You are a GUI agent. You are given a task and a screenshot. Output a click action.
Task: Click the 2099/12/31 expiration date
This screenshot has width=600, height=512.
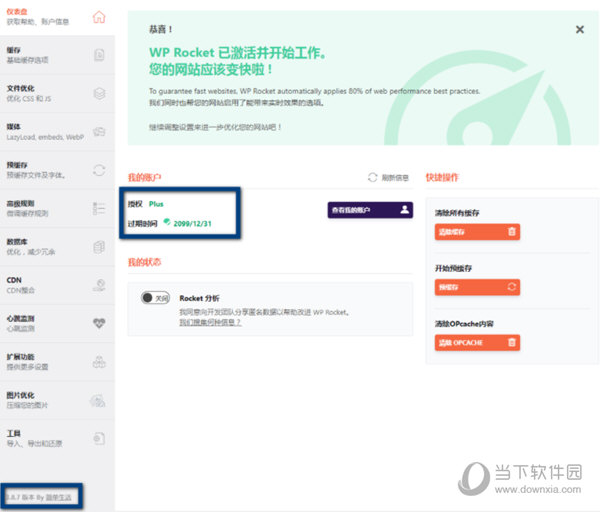pos(192,224)
